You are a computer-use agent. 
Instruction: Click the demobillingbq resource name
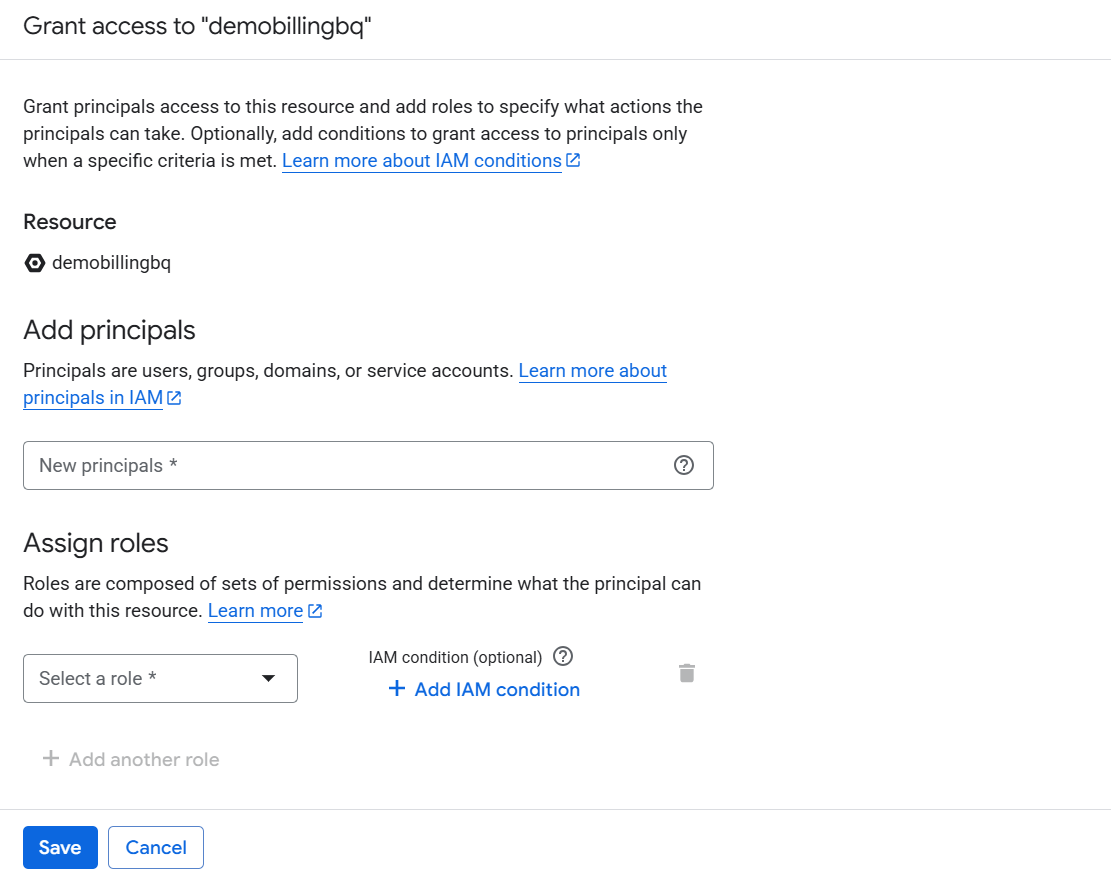pos(111,263)
